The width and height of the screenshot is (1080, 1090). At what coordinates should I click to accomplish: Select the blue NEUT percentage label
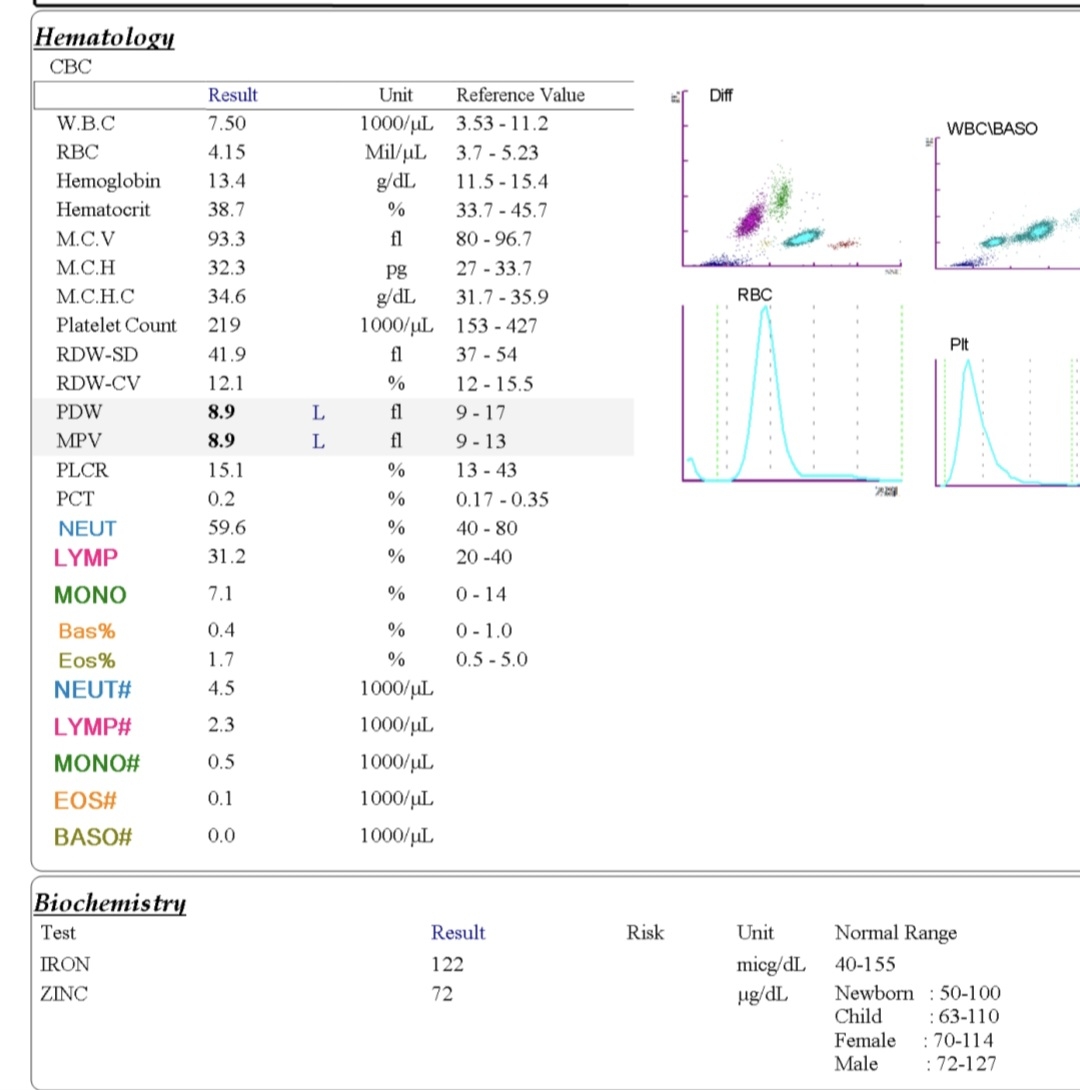tap(87, 529)
